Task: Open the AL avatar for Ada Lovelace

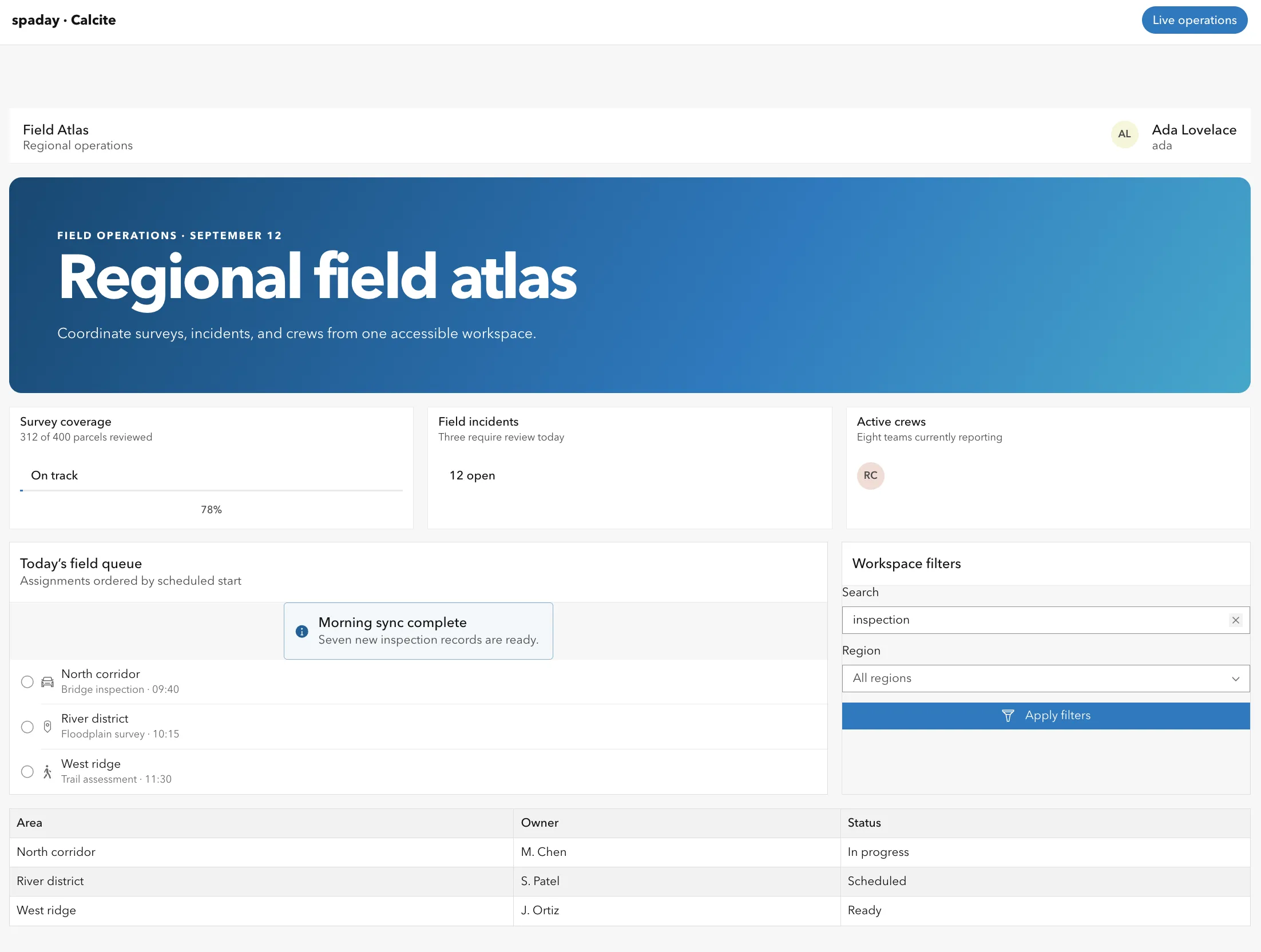Action: (1124, 134)
